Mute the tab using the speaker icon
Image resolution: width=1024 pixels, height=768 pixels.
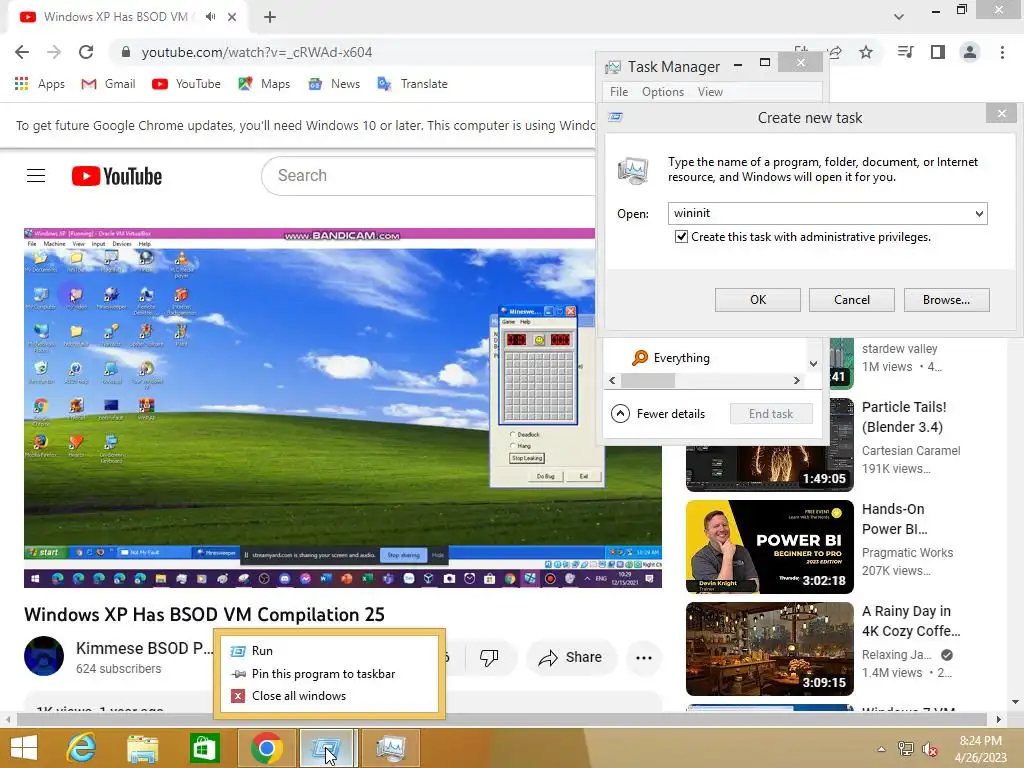point(210,17)
